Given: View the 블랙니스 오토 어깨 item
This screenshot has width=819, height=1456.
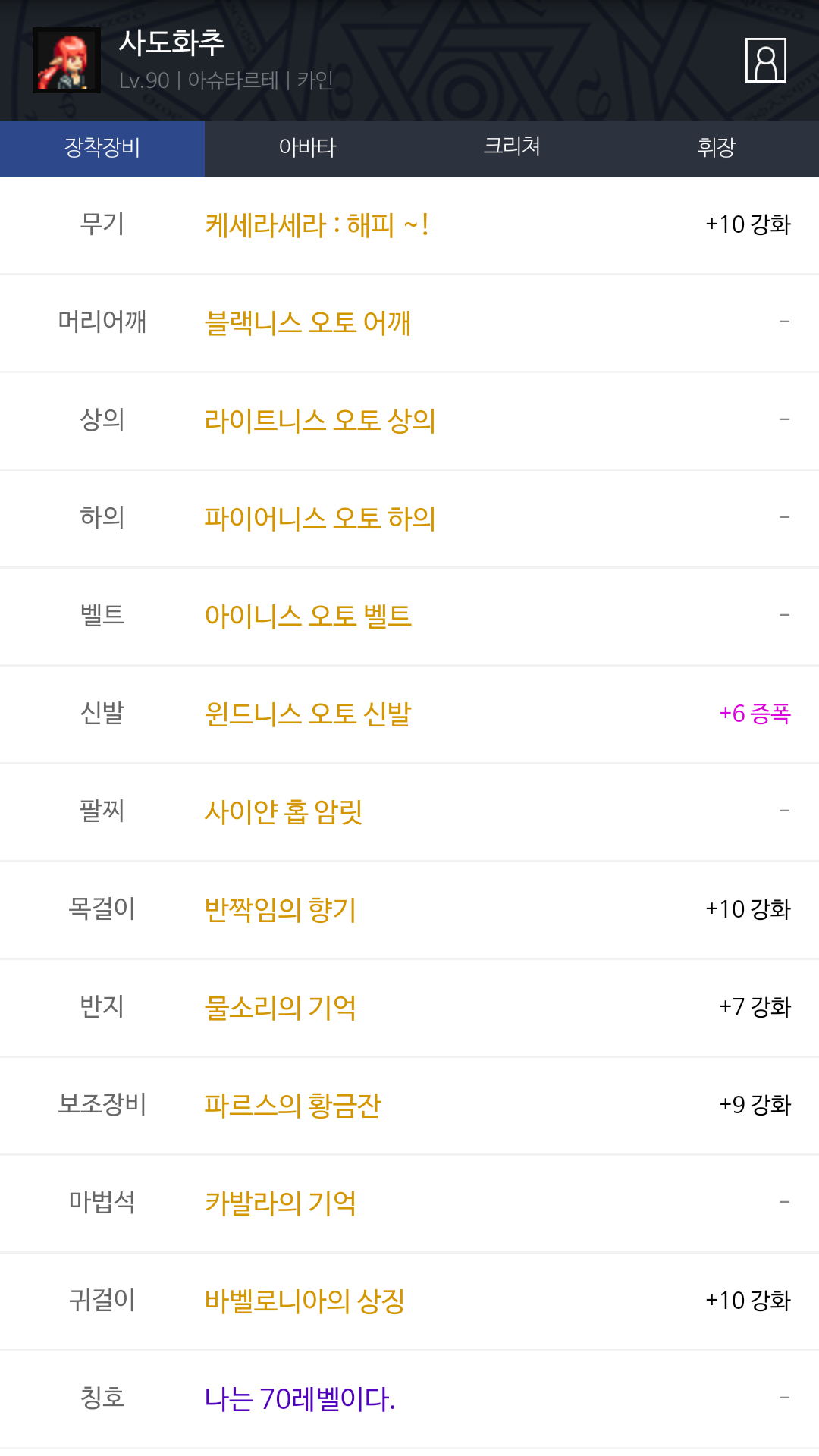Looking at the screenshot, I should click(x=308, y=323).
